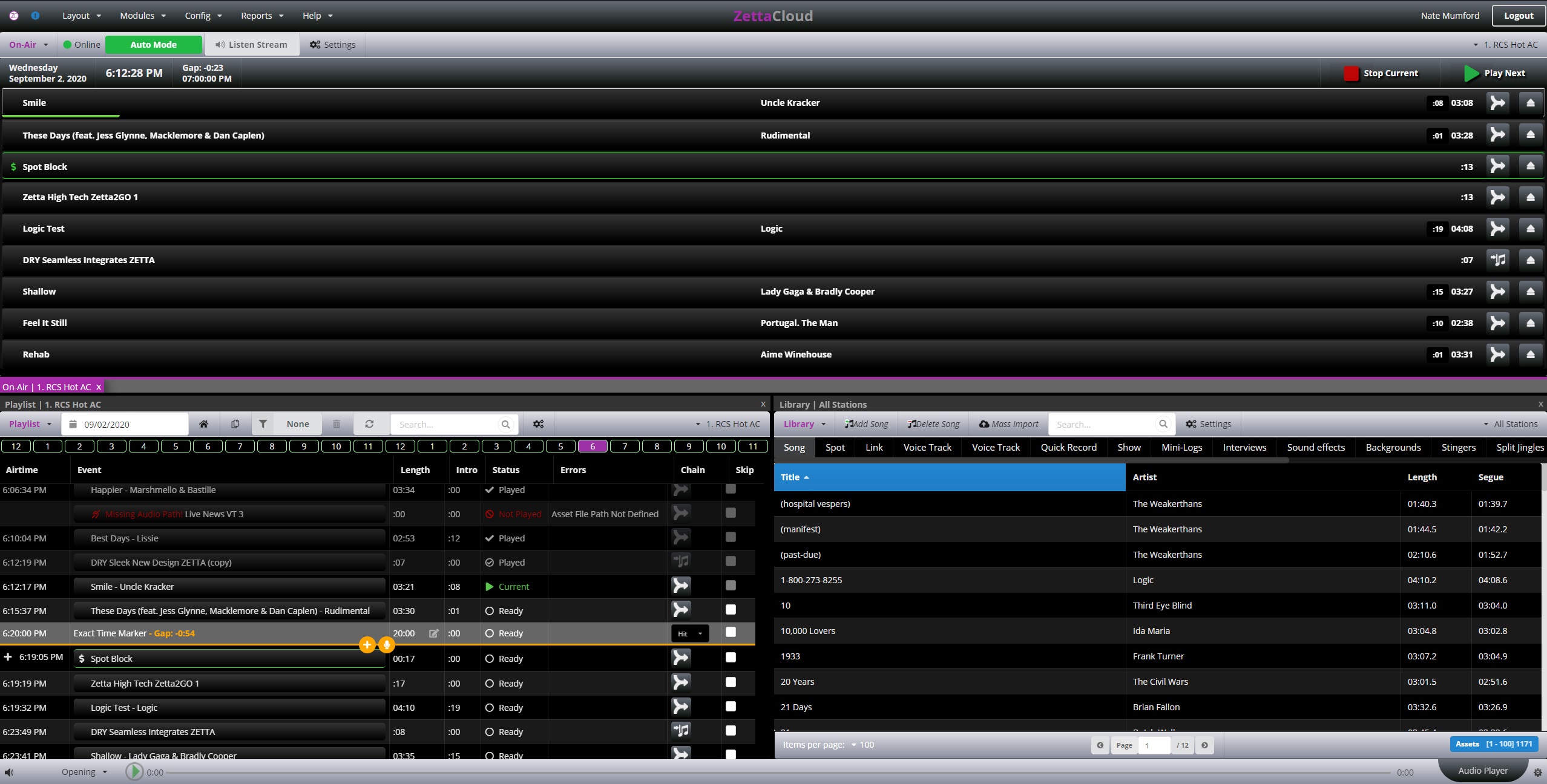Expand the Spot Block row plus sign
The width and height of the screenshot is (1547, 784).
point(8,657)
